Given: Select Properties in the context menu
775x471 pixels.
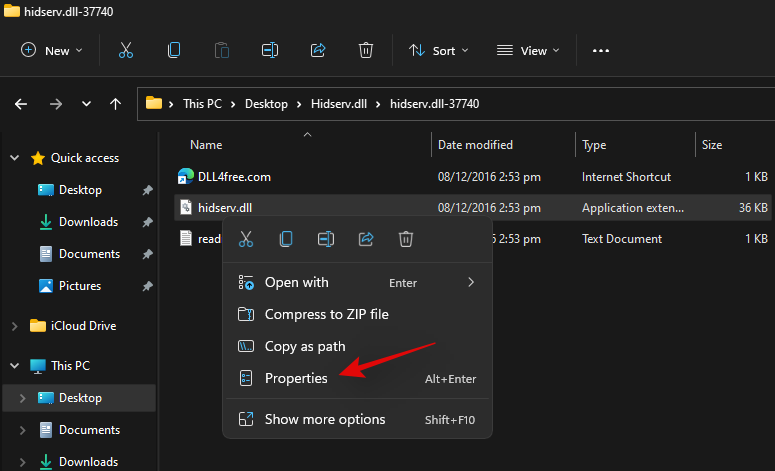Looking at the screenshot, I should [296, 379].
